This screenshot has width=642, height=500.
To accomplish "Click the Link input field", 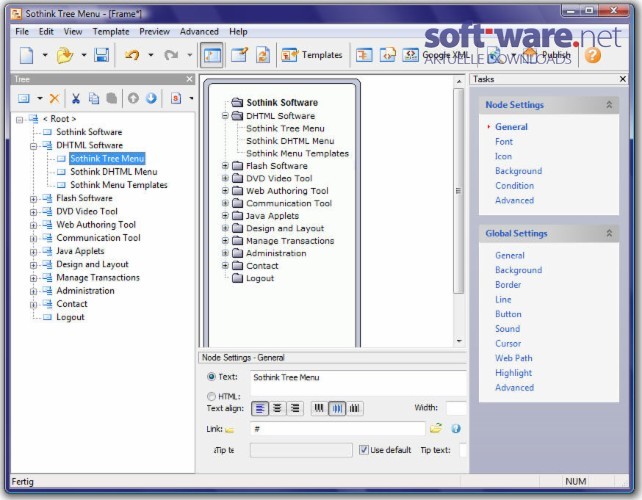I will click(x=337, y=429).
